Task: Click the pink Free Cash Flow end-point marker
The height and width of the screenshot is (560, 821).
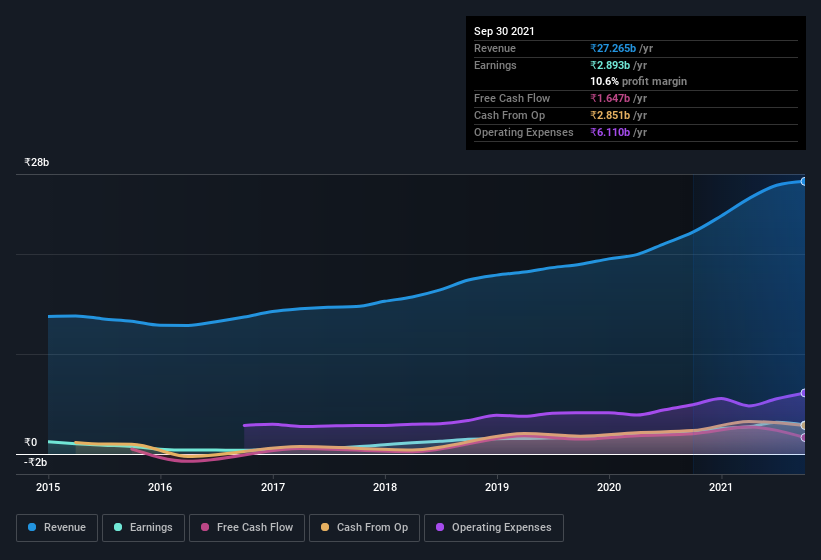Action: 803,437
